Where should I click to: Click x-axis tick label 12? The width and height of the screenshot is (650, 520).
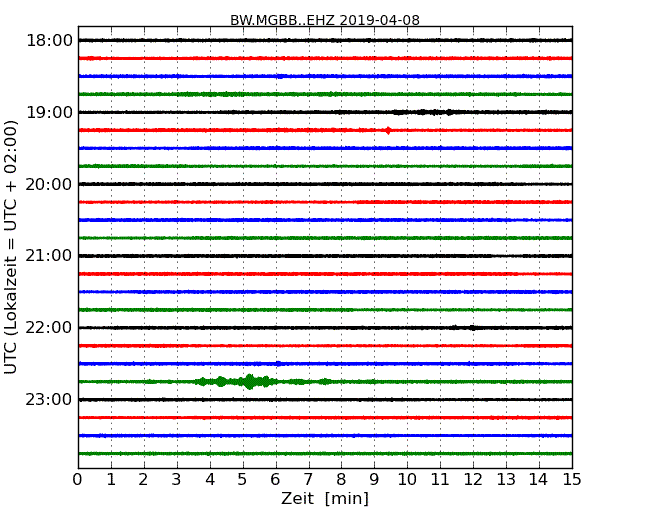click(473, 479)
